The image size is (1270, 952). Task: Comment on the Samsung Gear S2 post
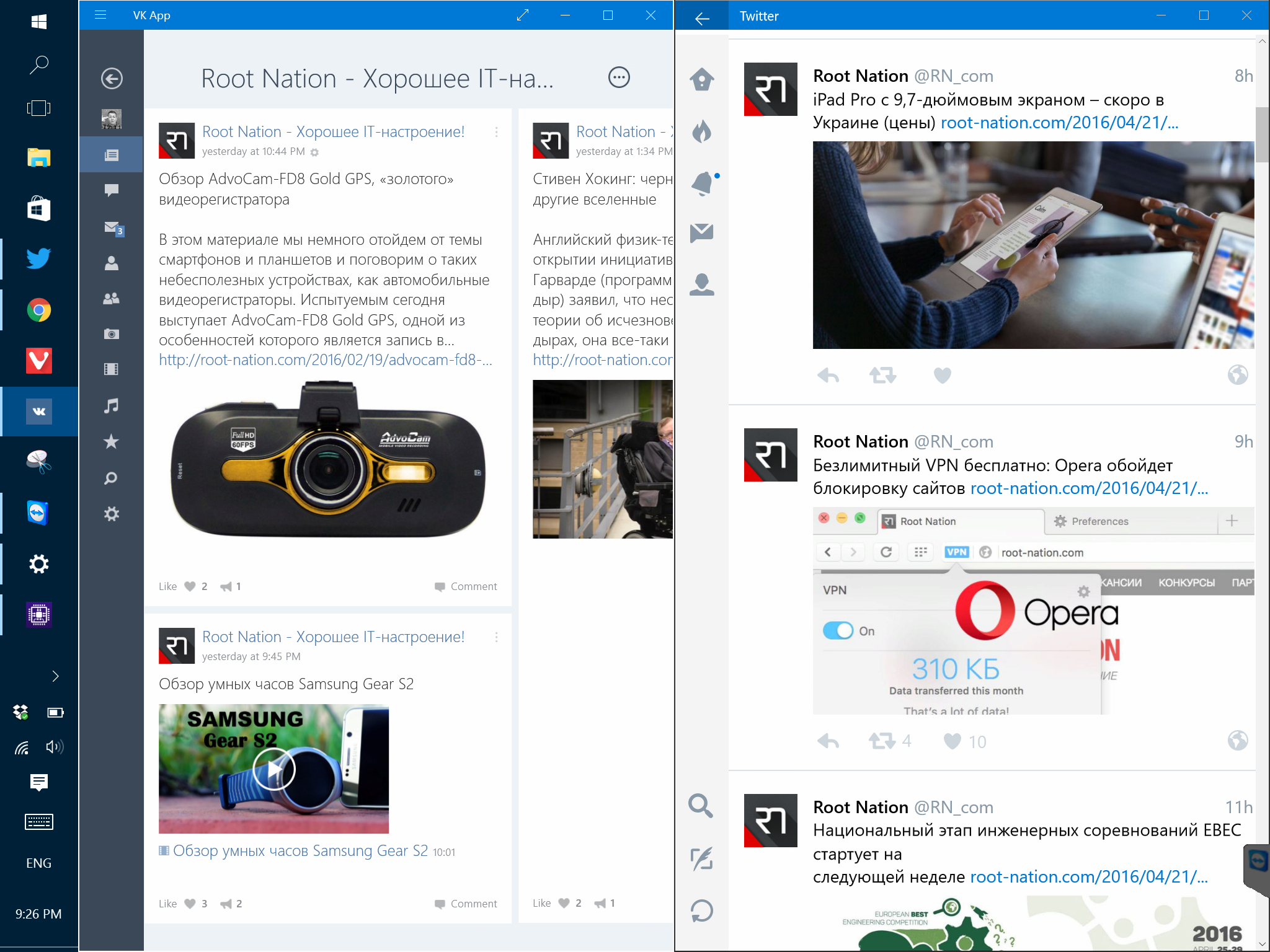click(466, 904)
